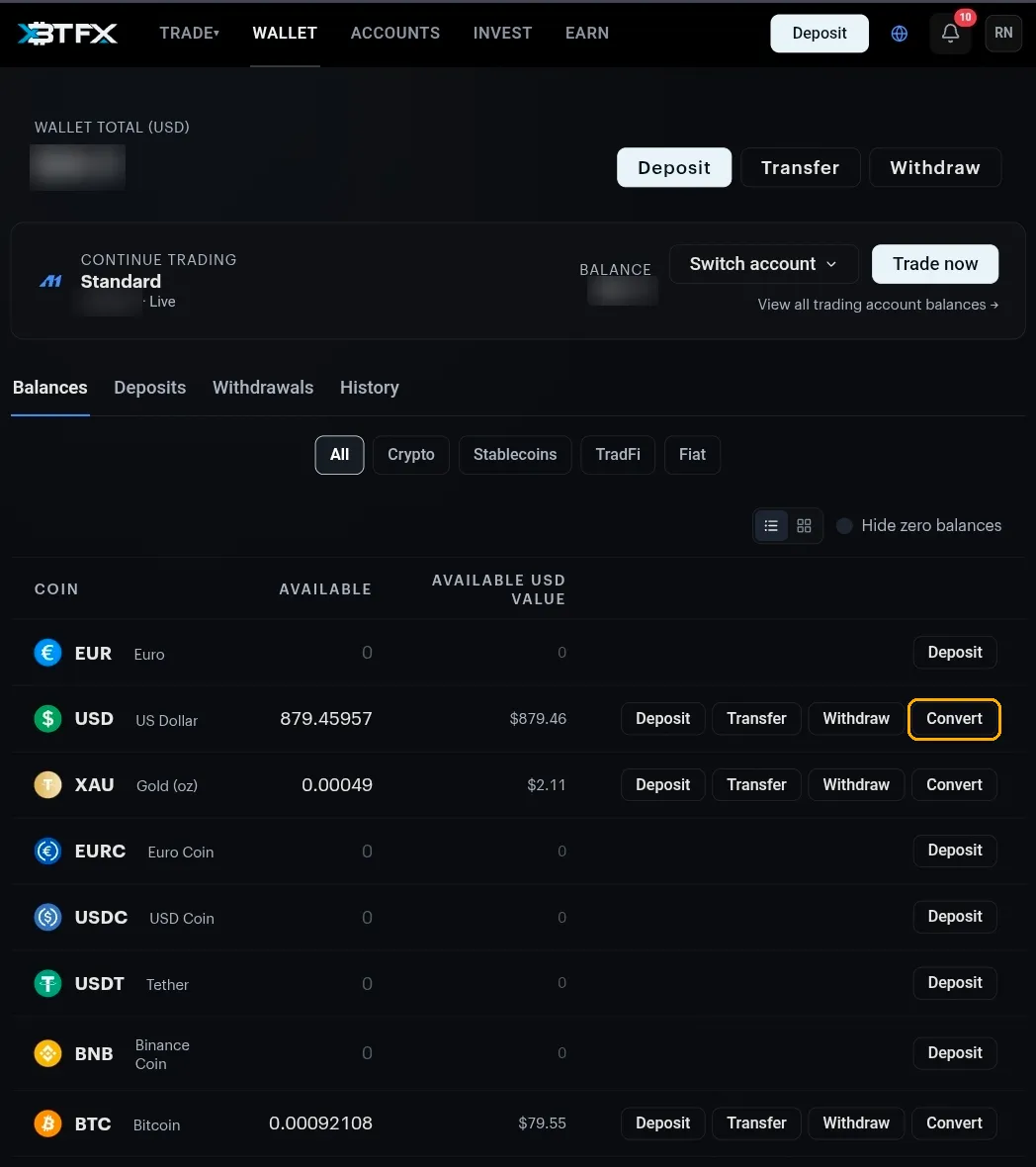Click Deposit in the EURC row
This screenshot has width=1036, height=1167.
tap(955, 851)
